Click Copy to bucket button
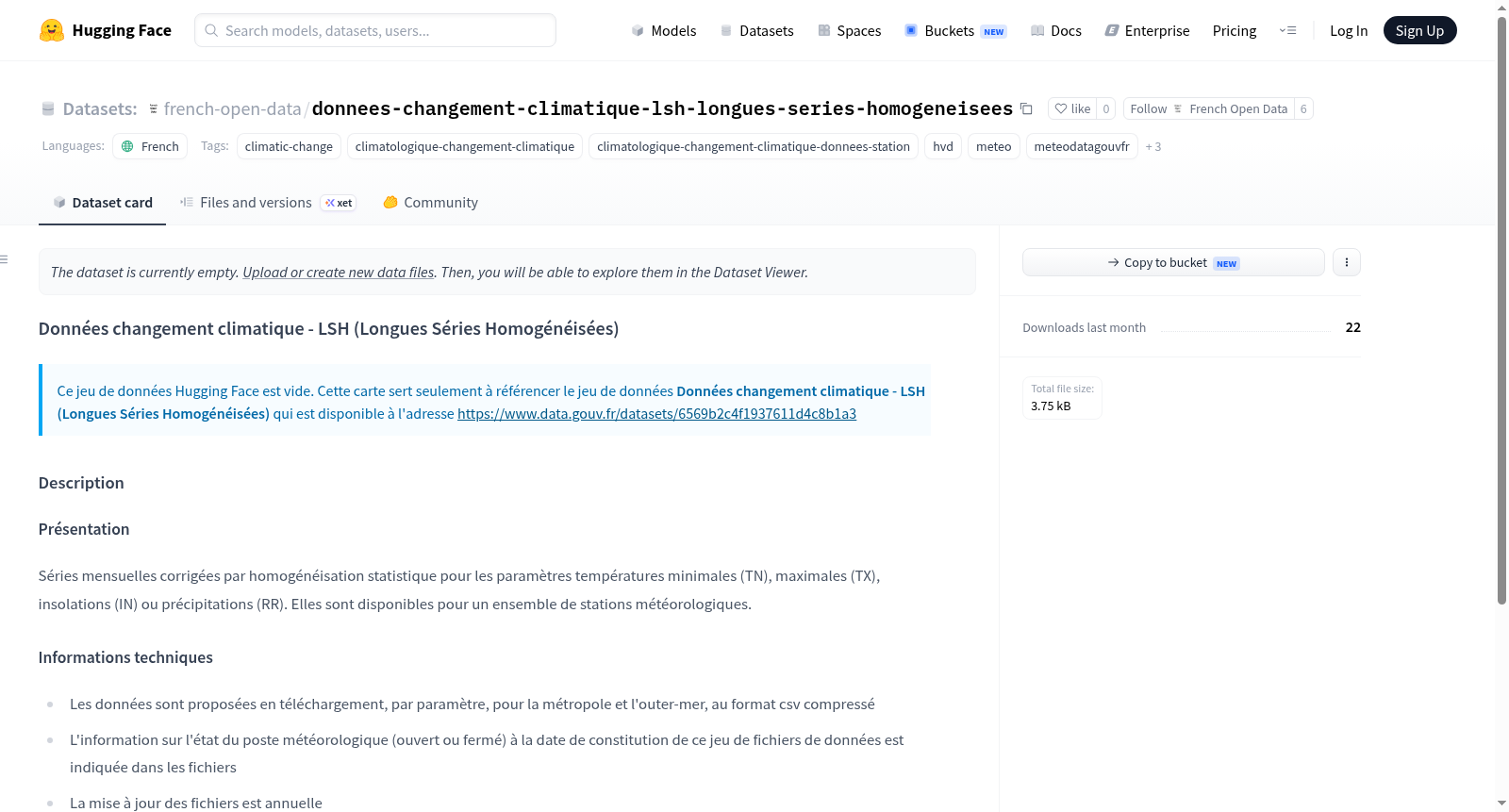The width and height of the screenshot is (1509, 812). [1173, 262]
